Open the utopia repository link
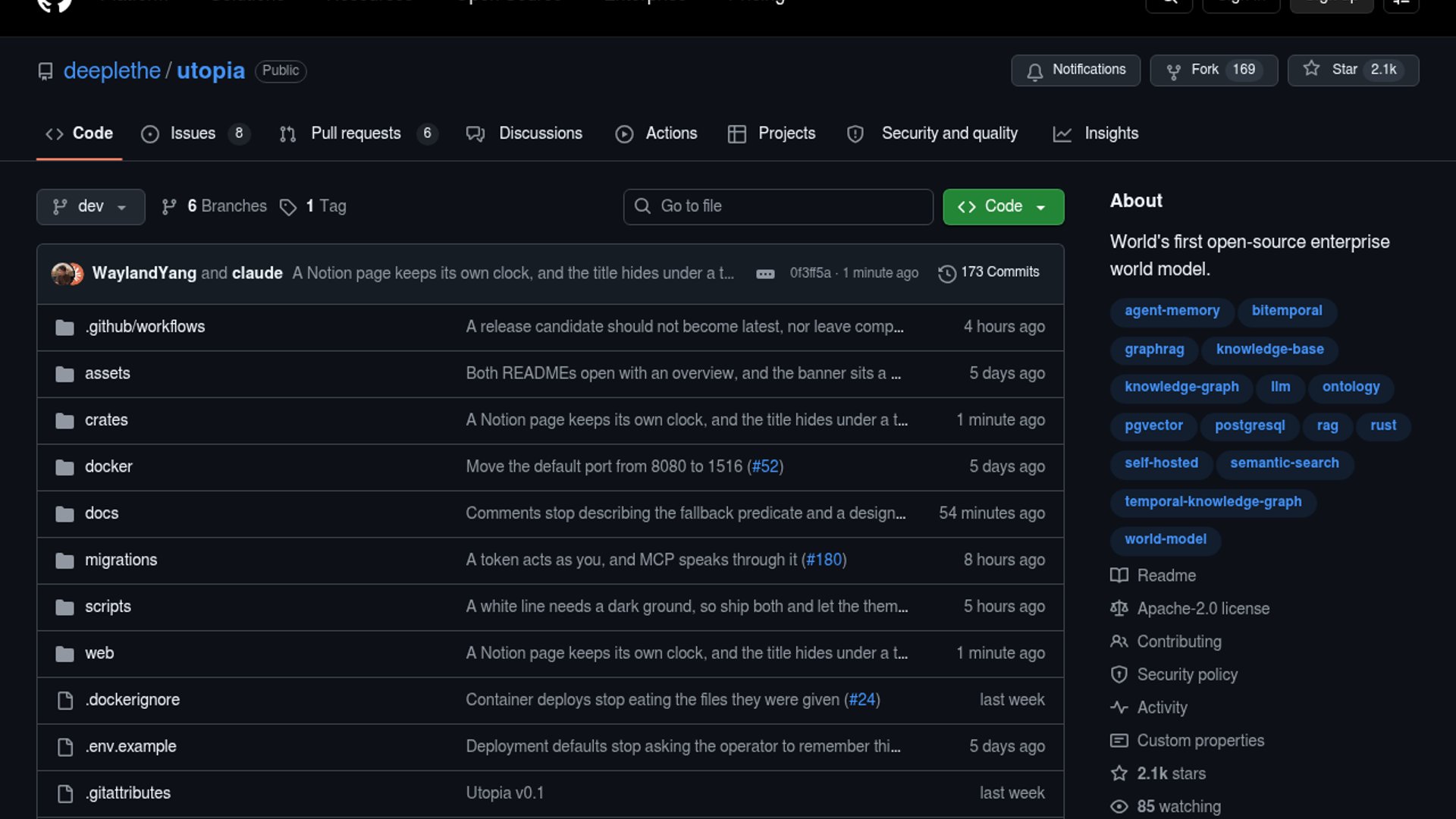The height and width of the screenshot is (819, 1456). [x=211, y=71]
